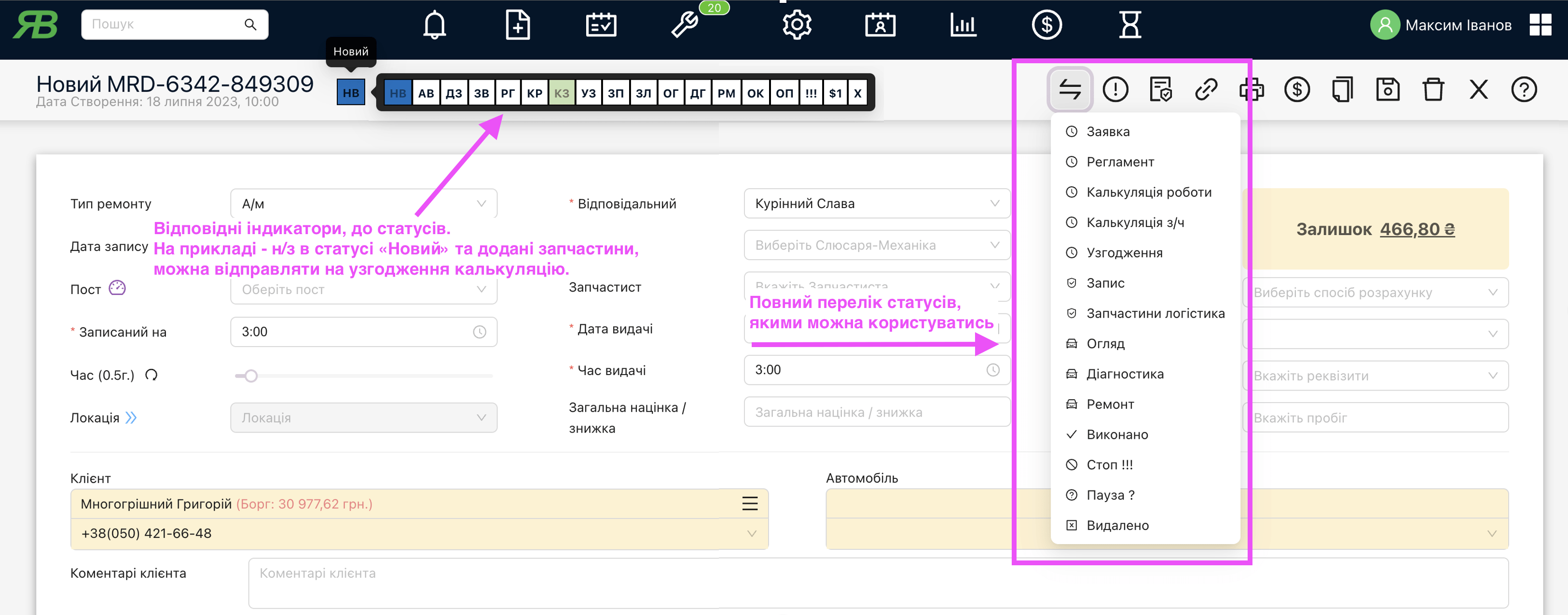Click the question mark help icon
The image size is (1568, 615).
coord(1524,89)
